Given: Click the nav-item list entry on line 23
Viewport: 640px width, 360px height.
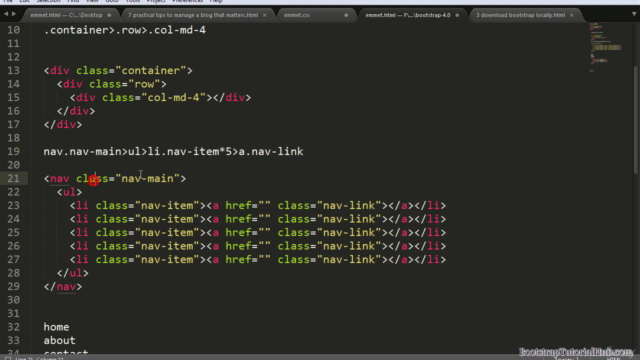Looking at the screenshot, I should tap(258, 205).
